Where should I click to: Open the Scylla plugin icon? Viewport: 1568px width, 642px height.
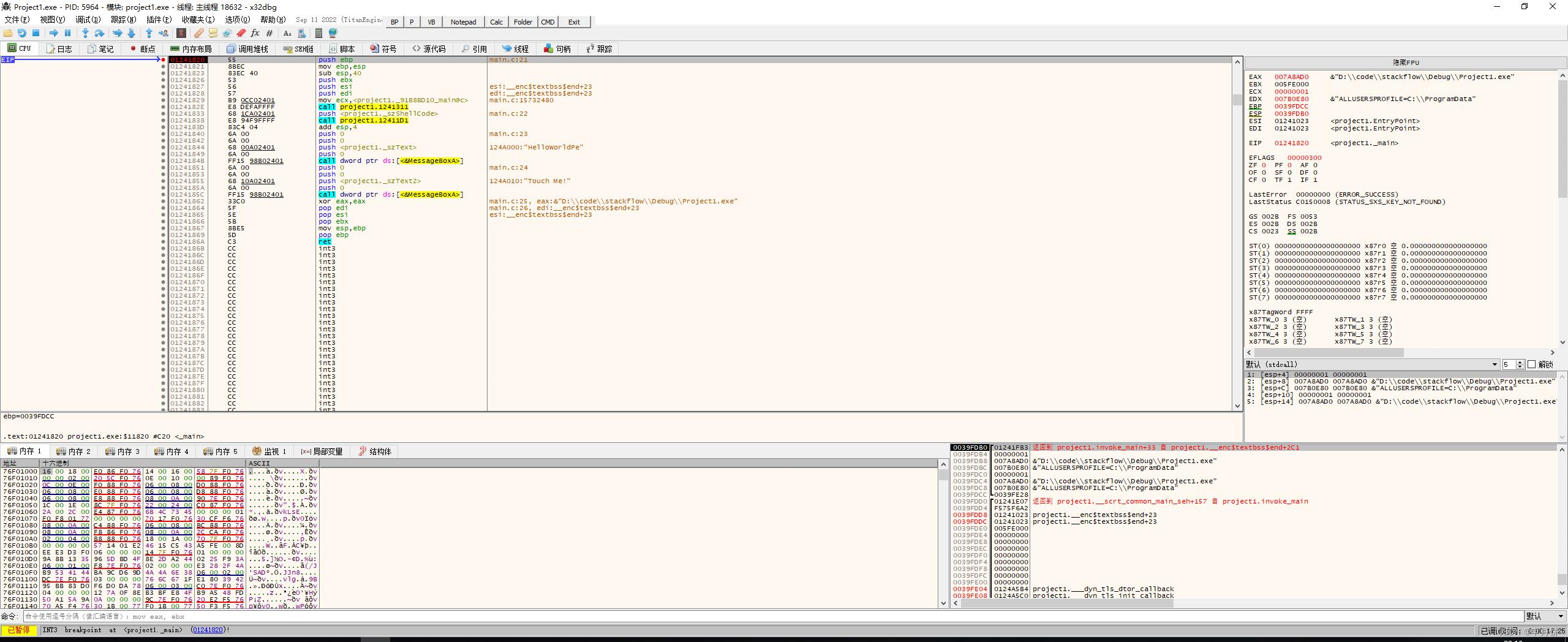pyautogui.click(x=181, y=33)
